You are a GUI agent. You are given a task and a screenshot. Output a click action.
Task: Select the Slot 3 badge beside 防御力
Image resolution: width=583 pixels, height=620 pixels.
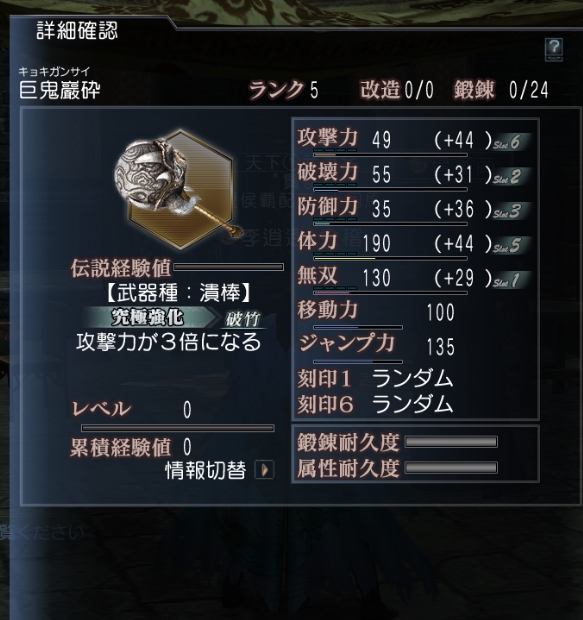click(510, 211)
